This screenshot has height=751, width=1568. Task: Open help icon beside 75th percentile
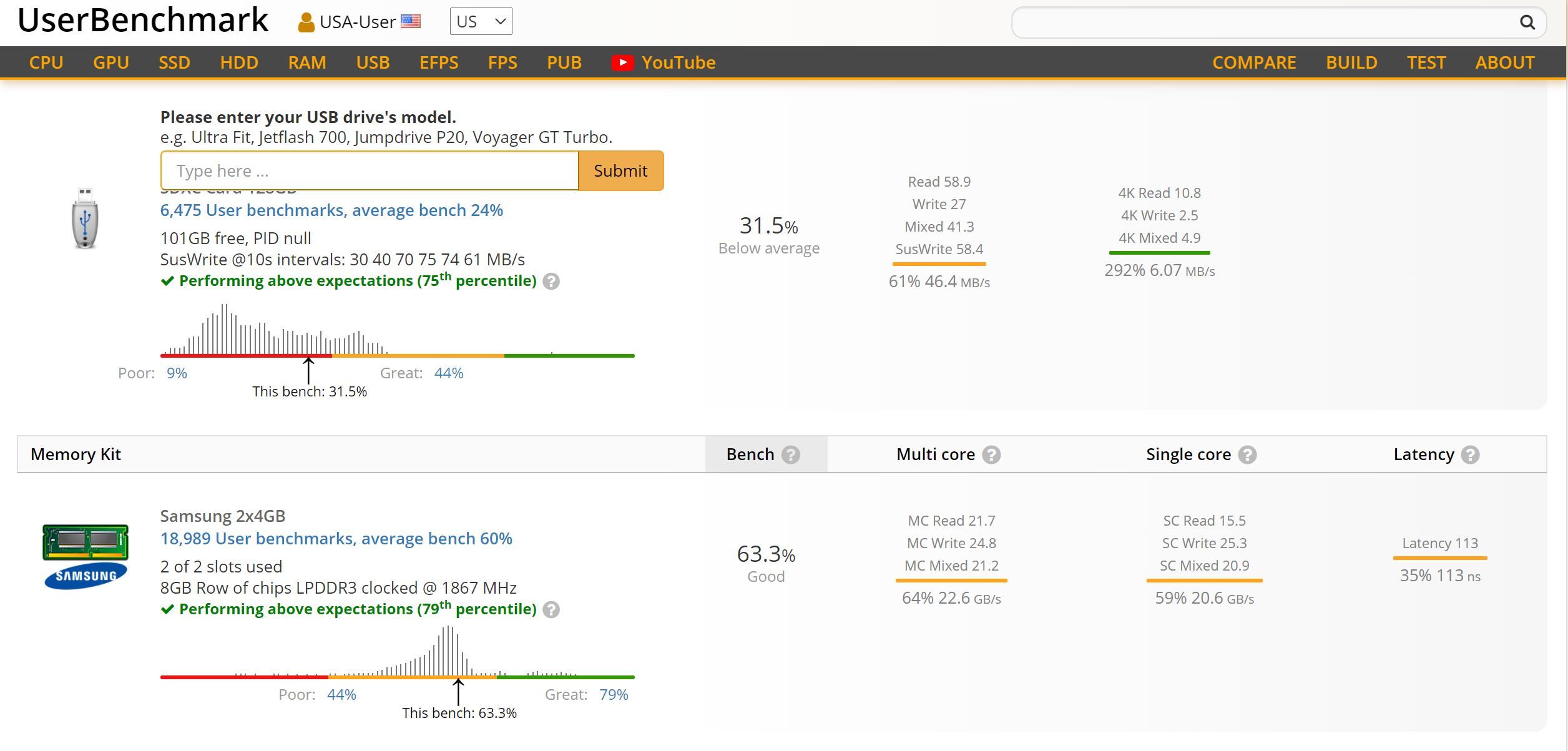[x=551, y=282]
